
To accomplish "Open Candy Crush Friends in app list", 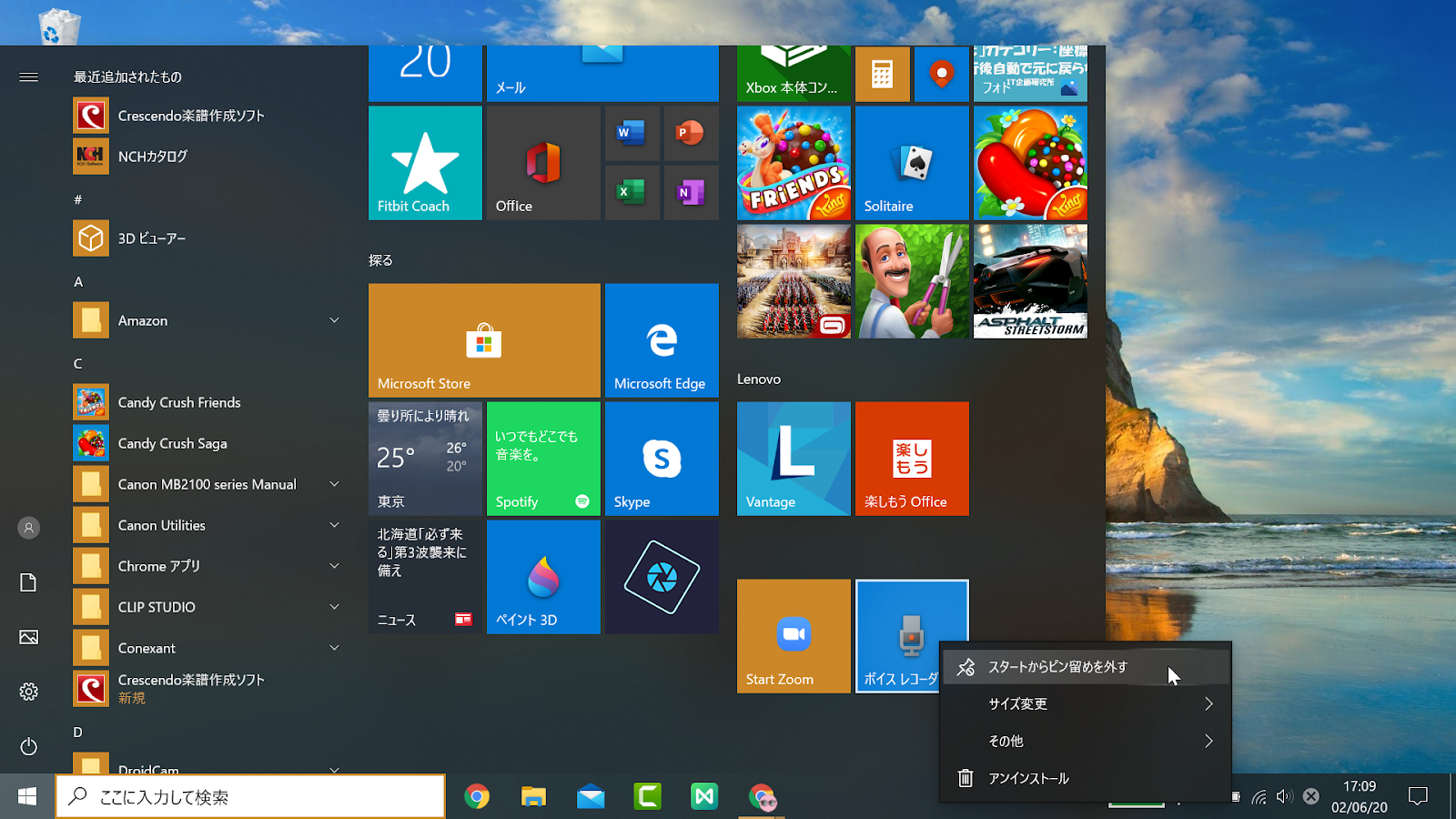I will 209,402.
